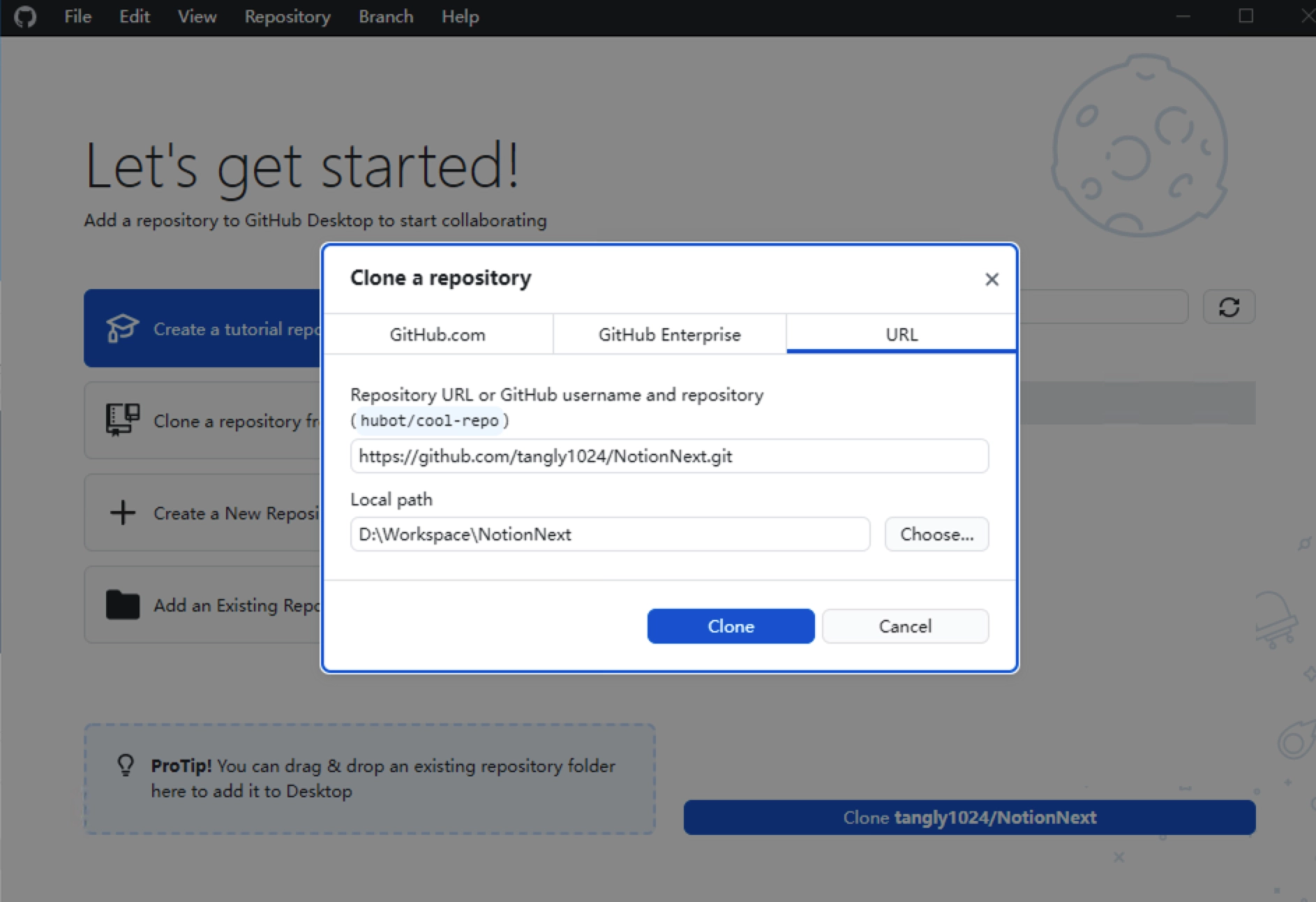Click Create a New Repository option
This screenshot has height=902, width=1316.
(202, 512)
